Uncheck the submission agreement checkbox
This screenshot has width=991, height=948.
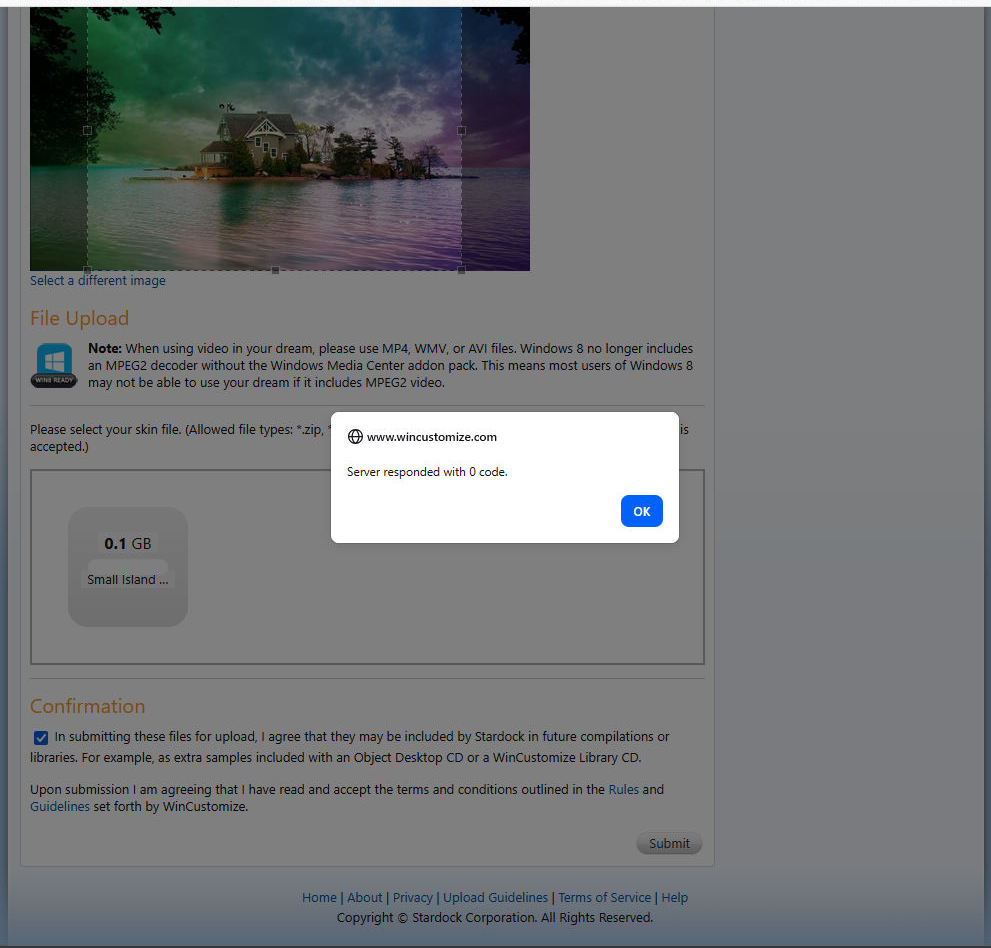[x=41, y=738]
